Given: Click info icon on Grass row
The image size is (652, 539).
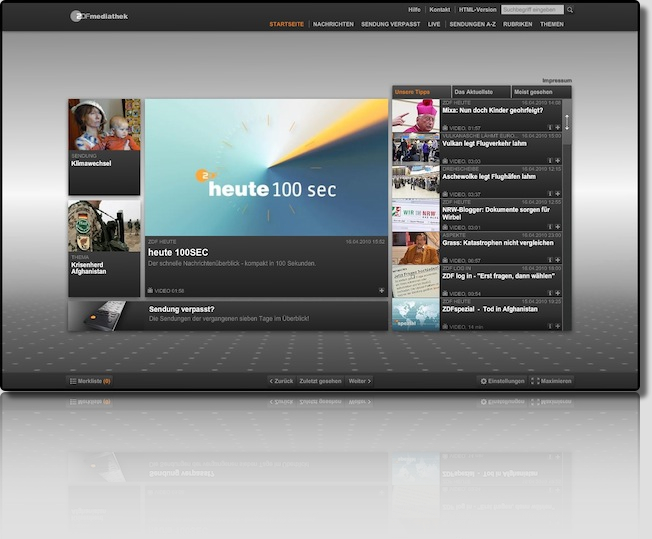Looking at the screenshot, I should click(550, 260).
